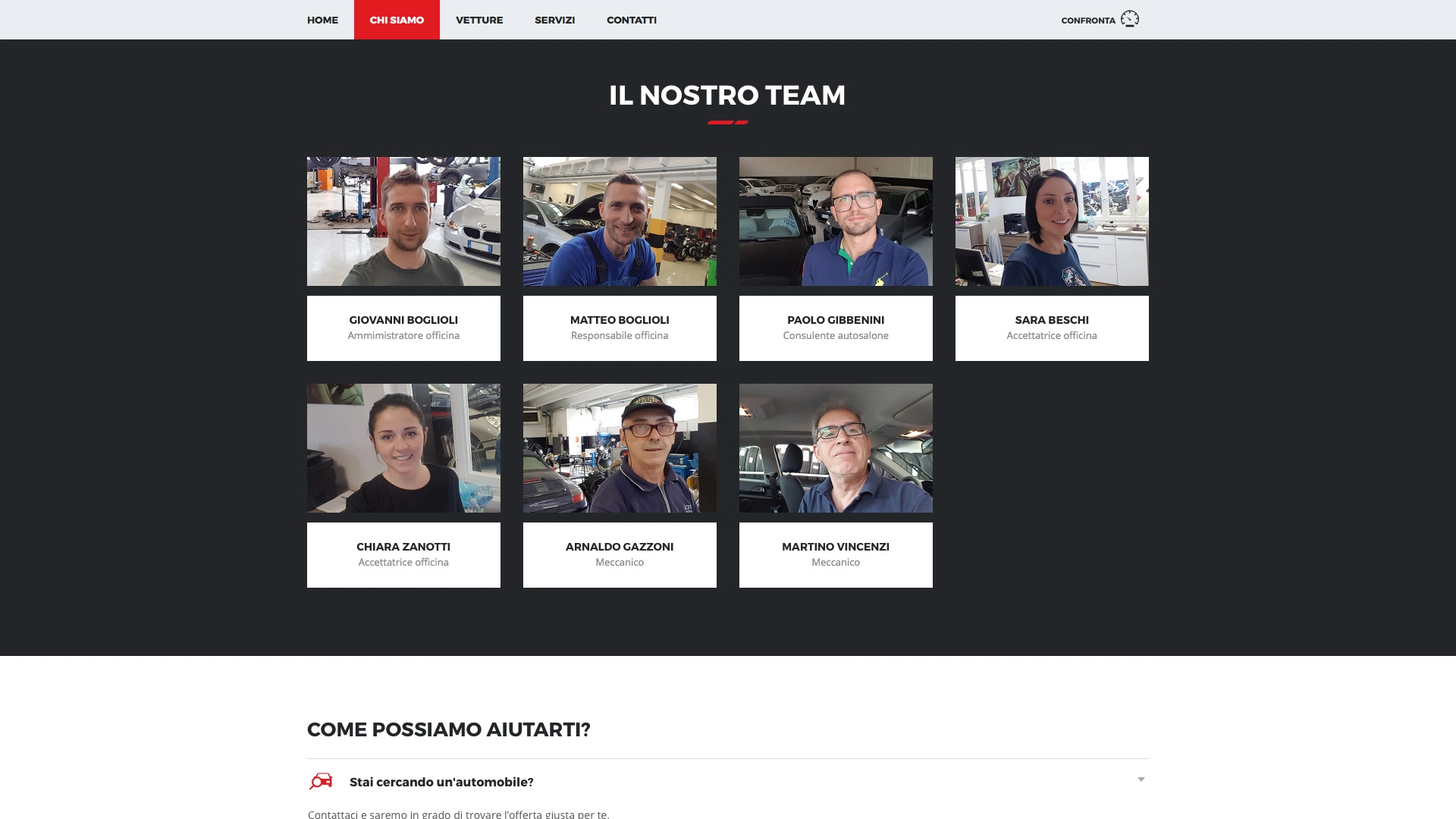Select the CHI SIAMO tab
Image resolution: width=1456 pixels, height=819 pixels.
coord(397,20)
